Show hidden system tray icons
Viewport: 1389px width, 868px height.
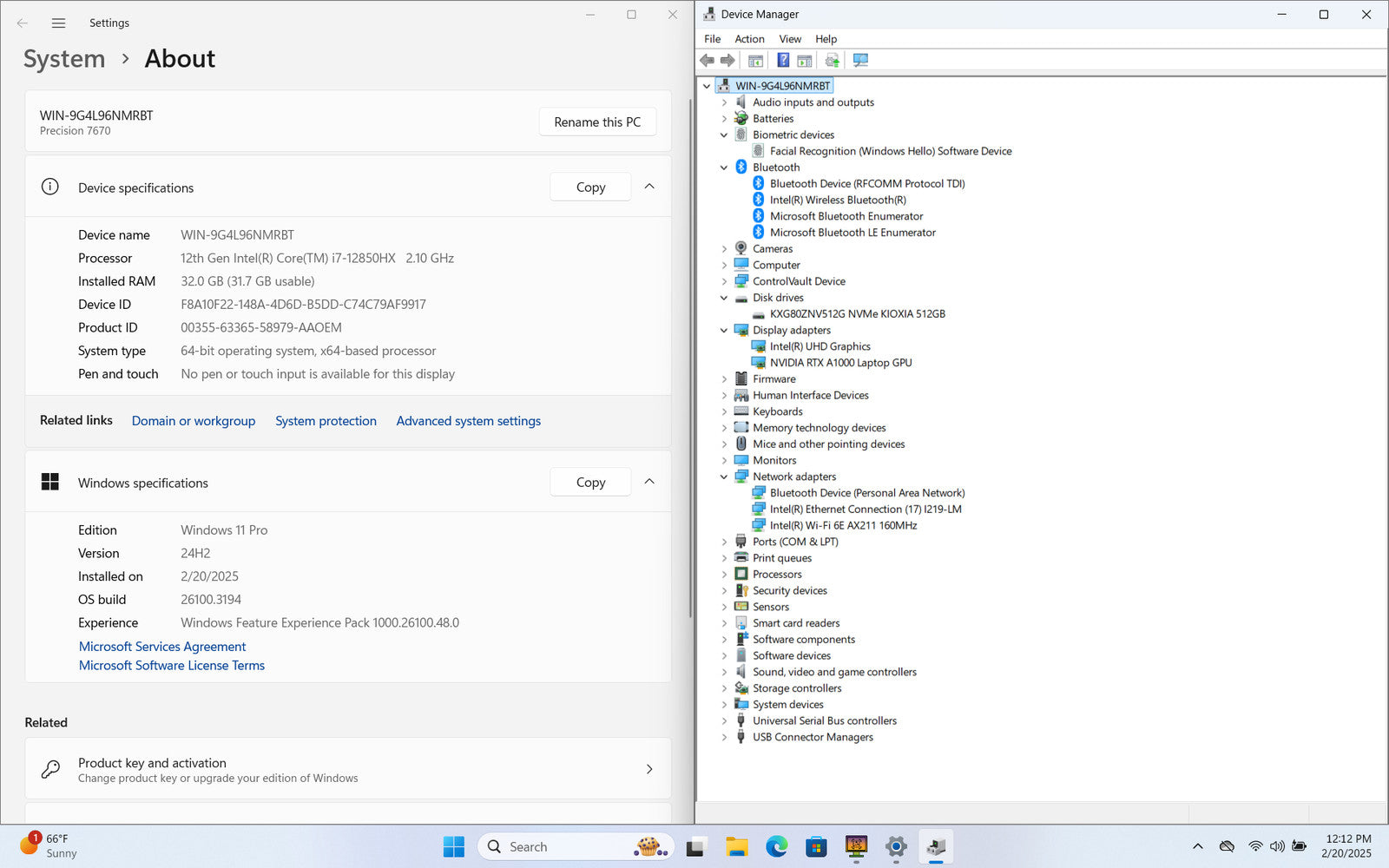point(1198,846)
